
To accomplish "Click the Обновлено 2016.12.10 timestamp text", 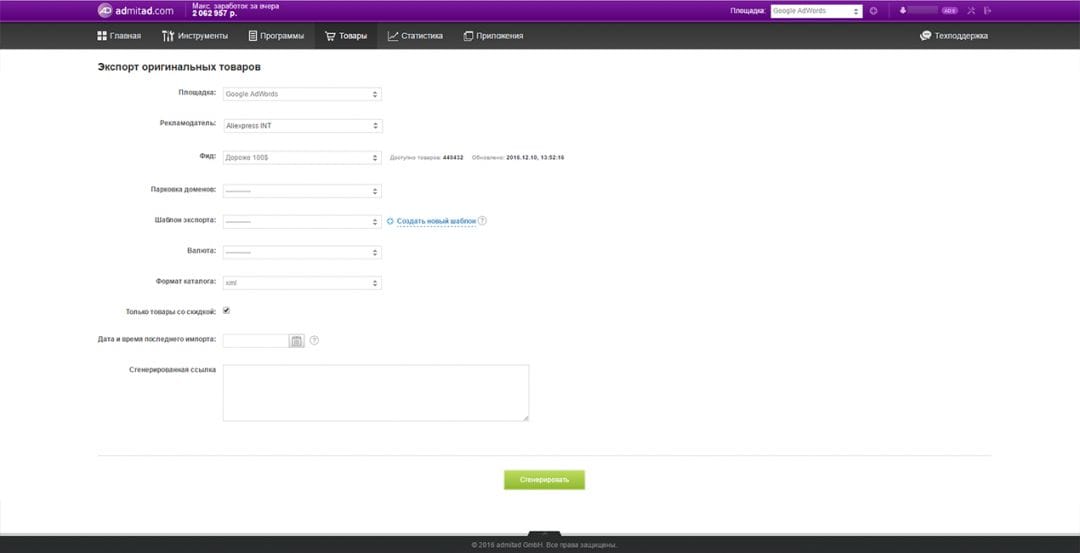I will [x=518, y=158].
